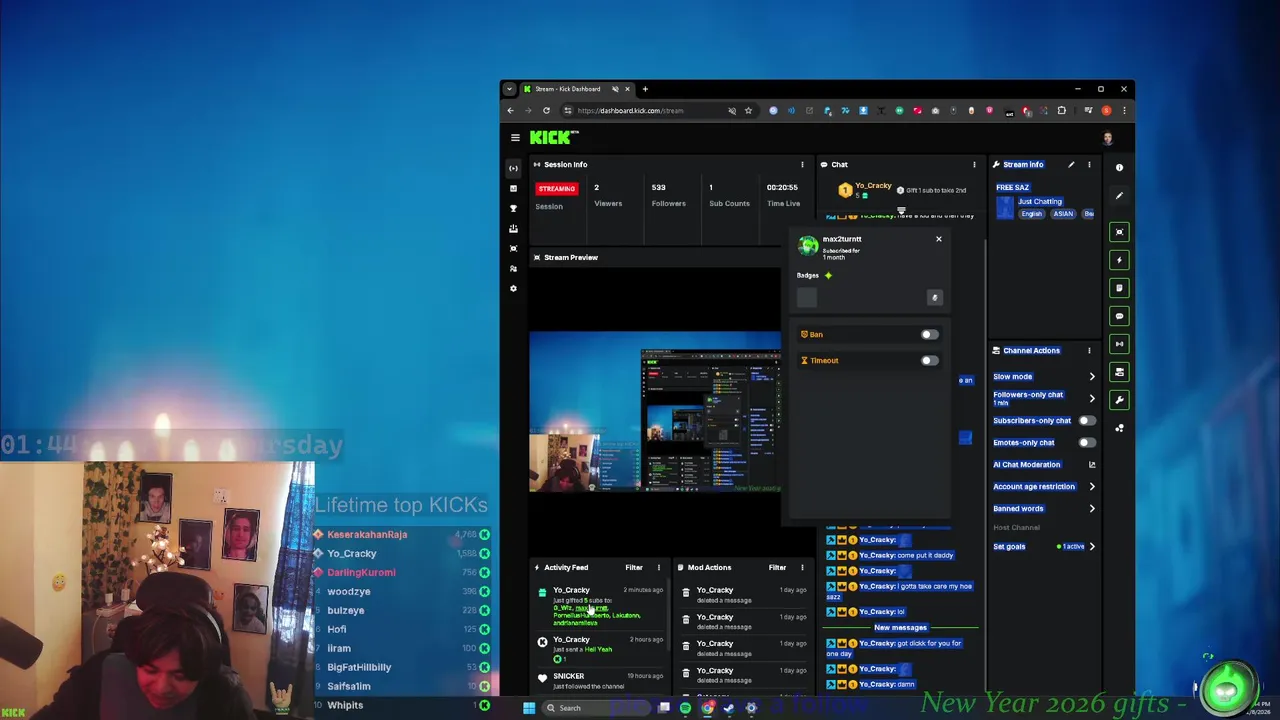
Task: Open browser extensions puzzle icon
Action: pyautogui.click(x=1061, y=110)
